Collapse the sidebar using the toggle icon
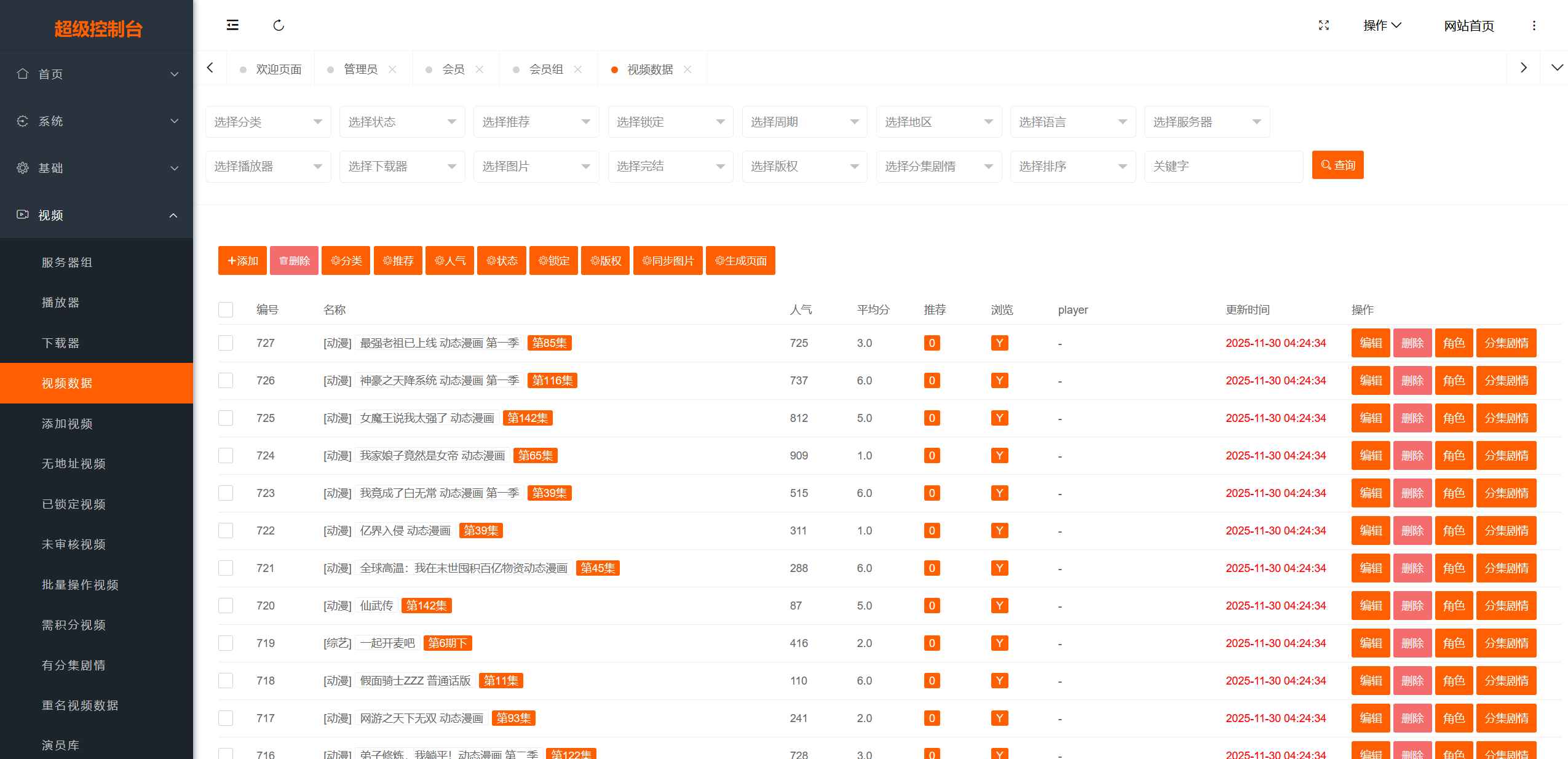 tap(232, 25)
